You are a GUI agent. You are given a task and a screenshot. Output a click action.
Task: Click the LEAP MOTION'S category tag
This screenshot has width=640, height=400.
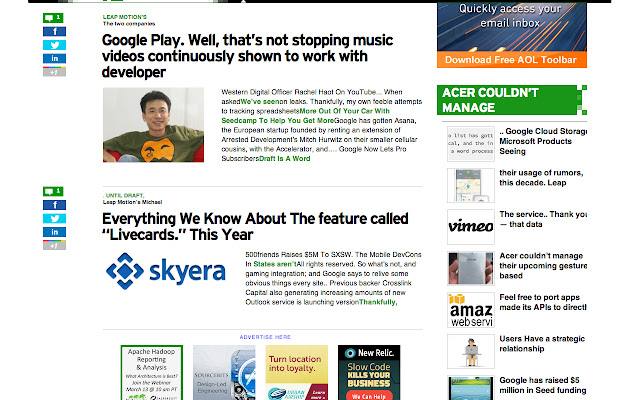click(124, 17)
